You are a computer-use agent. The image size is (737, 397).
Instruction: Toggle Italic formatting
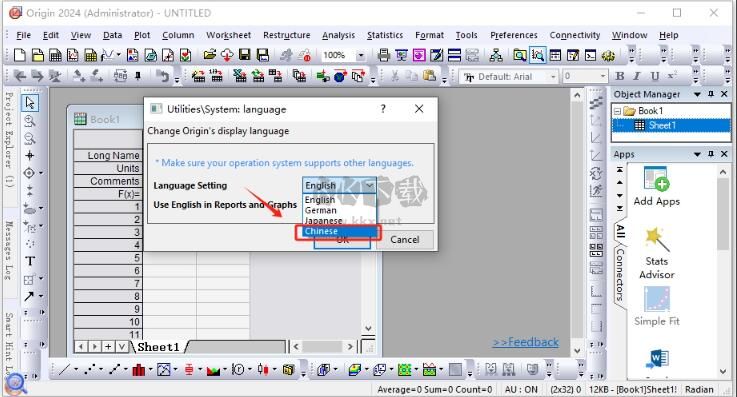point(637,76)
